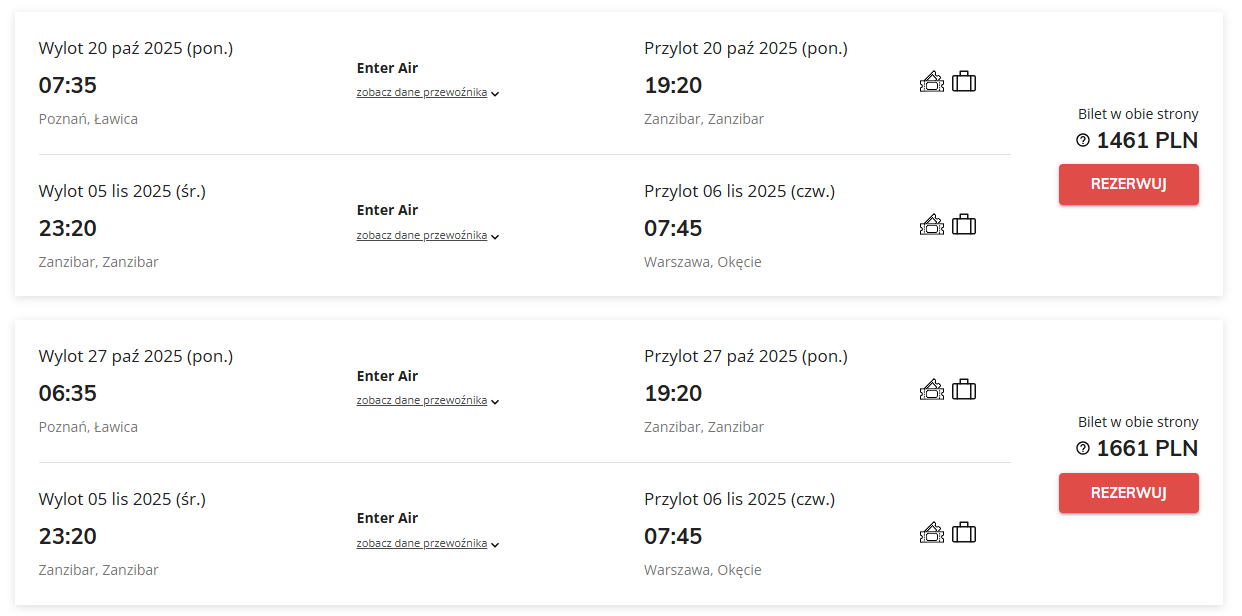Click luggage icon for 20 paź Poznań departure

(x=964, y=82)
